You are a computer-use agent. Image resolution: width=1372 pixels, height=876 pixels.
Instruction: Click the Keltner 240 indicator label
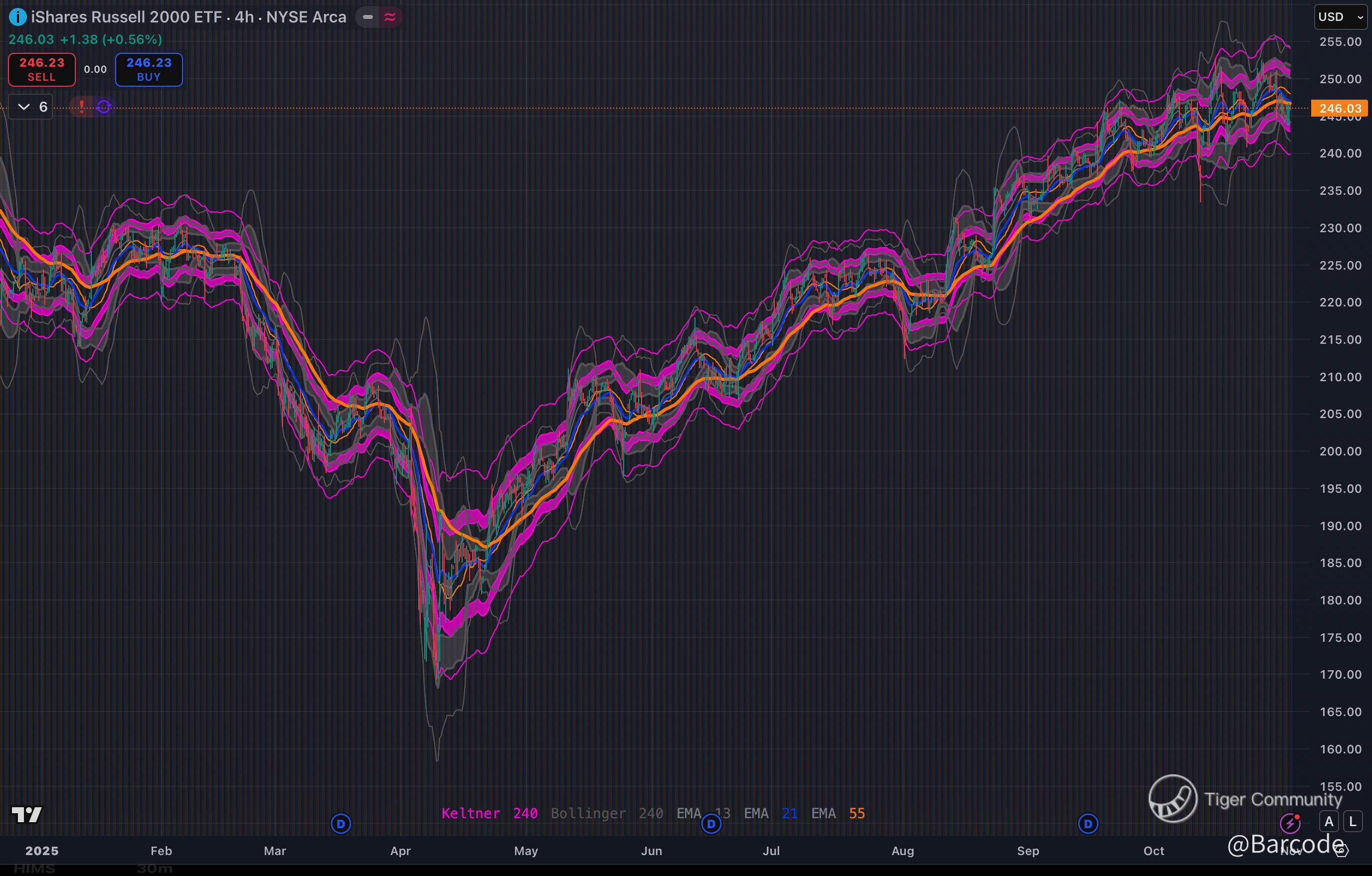tap(489, 813)
